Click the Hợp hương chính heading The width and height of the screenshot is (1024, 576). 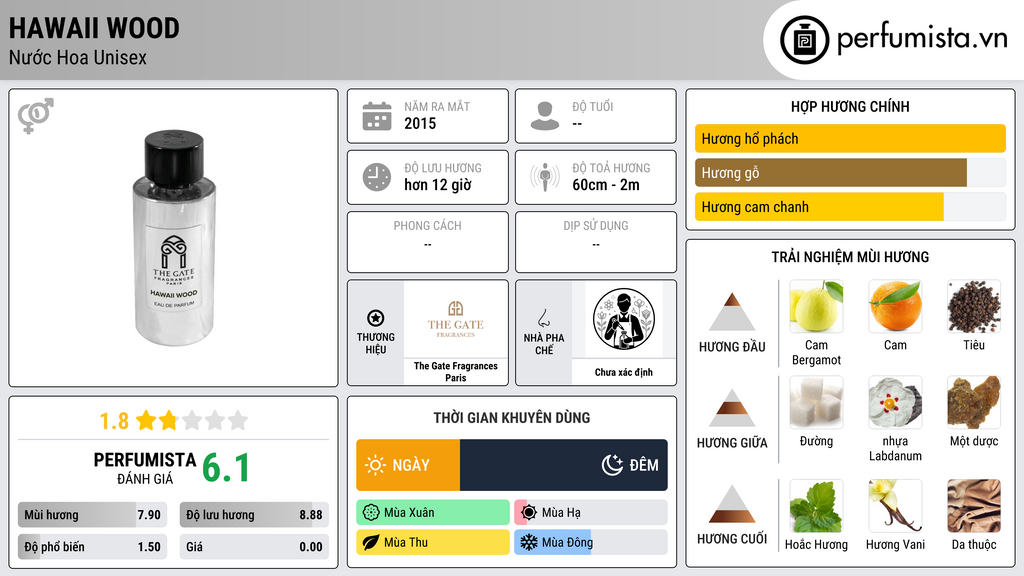tap(850, 106)
